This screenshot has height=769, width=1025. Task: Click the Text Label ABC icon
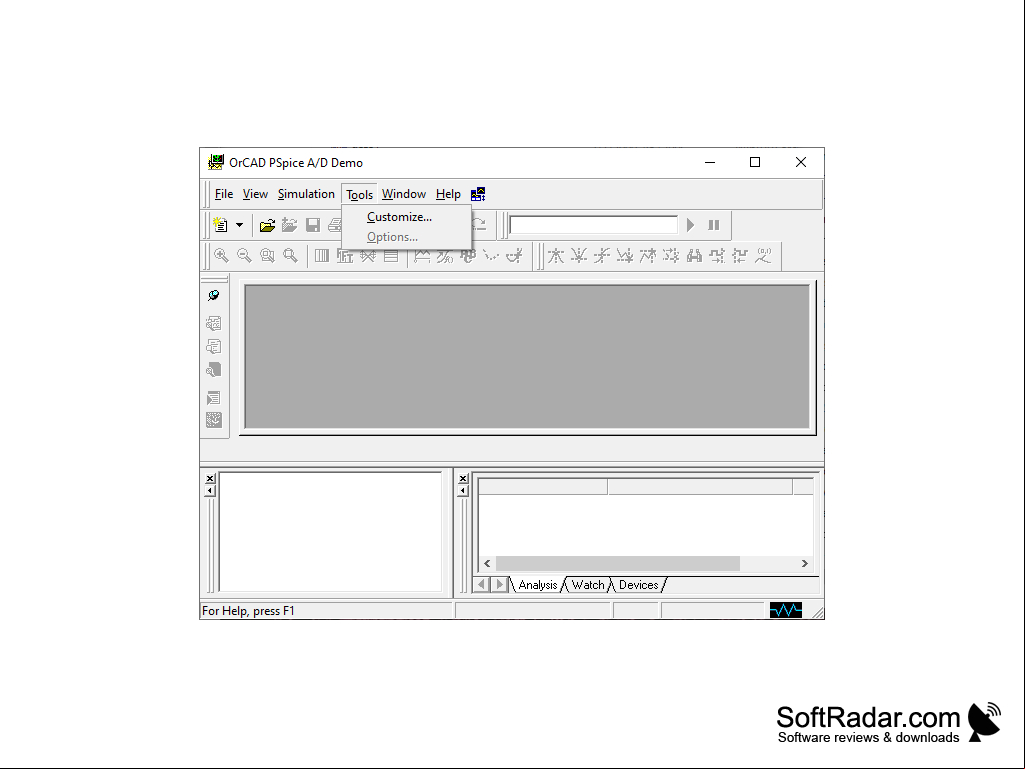(468, 256)
